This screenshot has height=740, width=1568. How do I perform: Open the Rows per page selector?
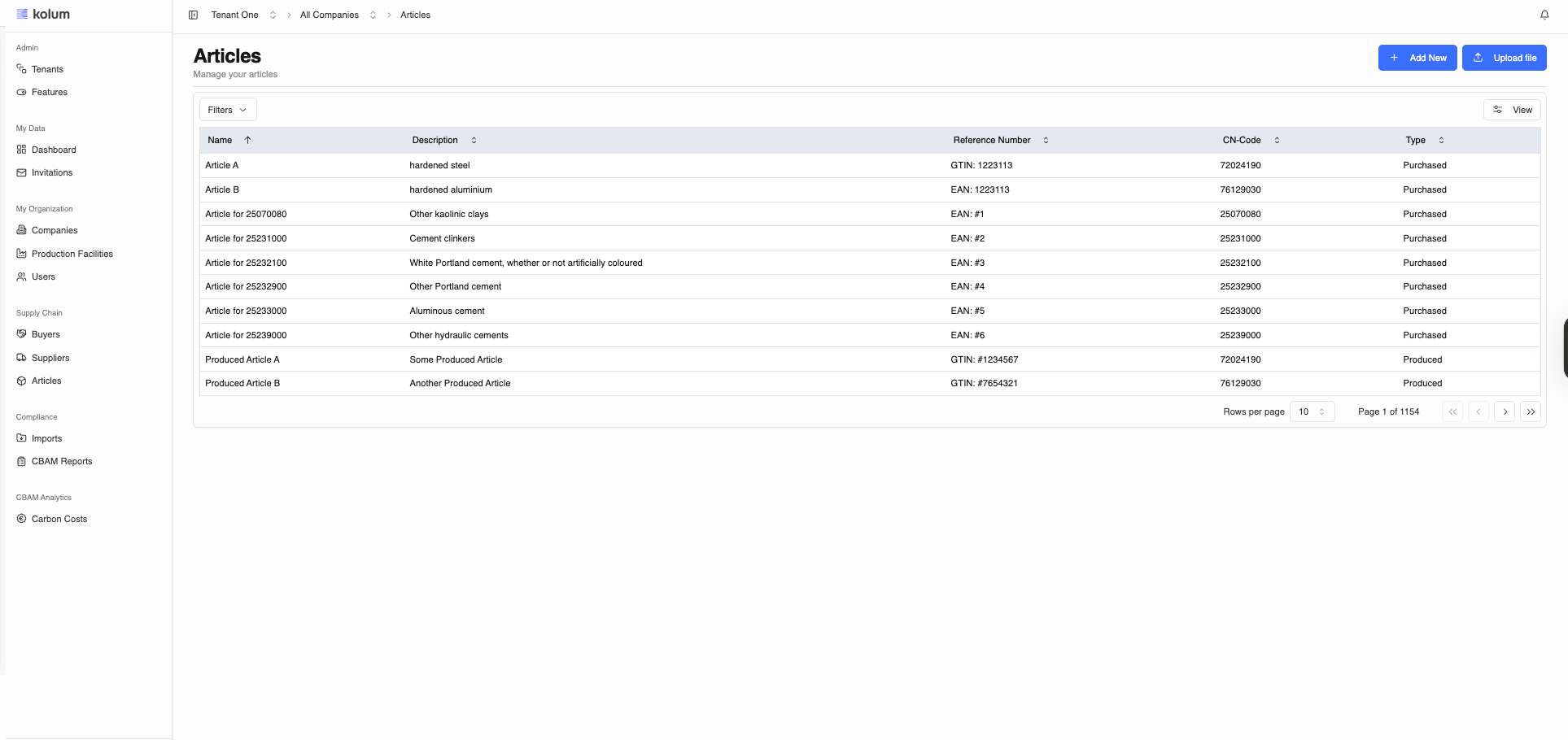pyautogui.click(x=1312, y=411)
